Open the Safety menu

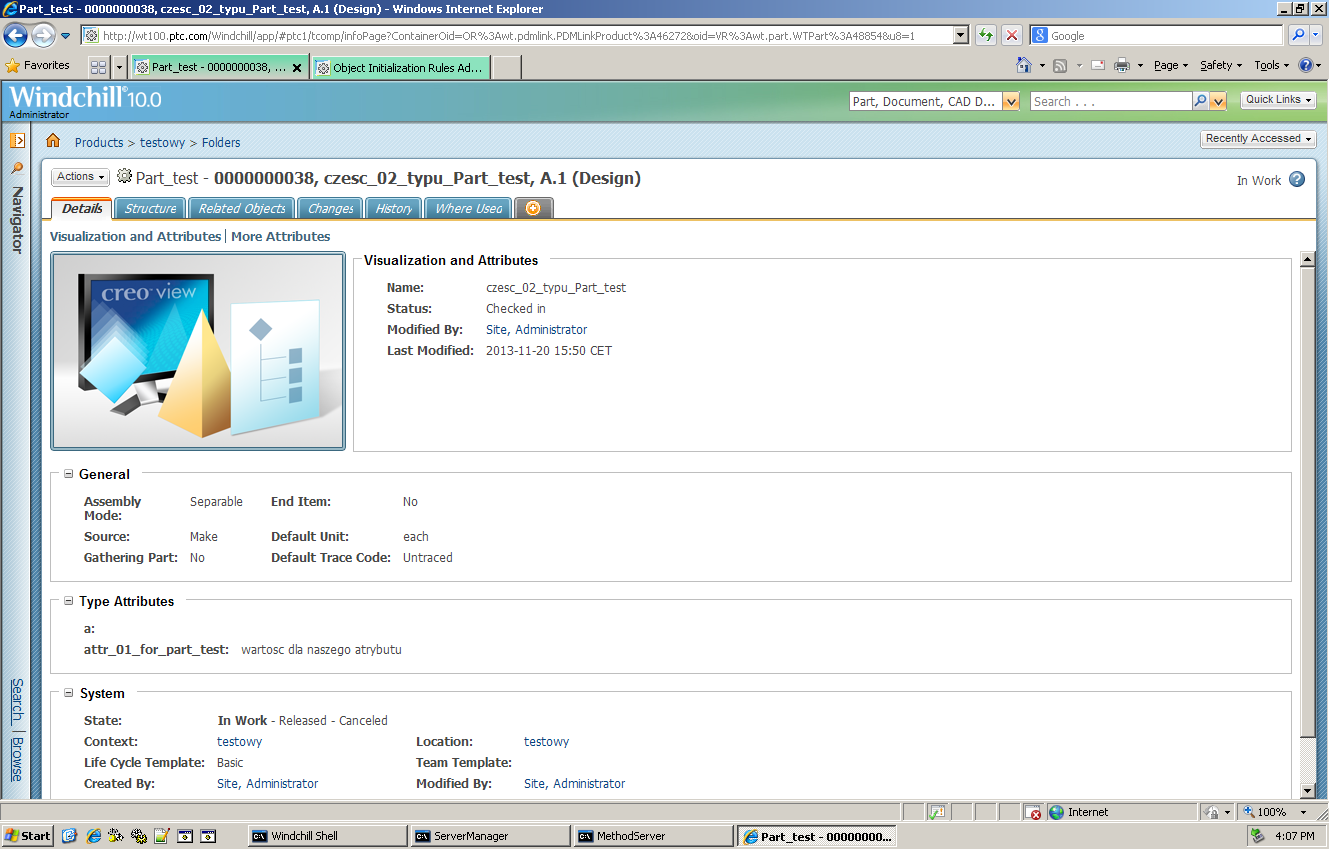coord(1220,65)
